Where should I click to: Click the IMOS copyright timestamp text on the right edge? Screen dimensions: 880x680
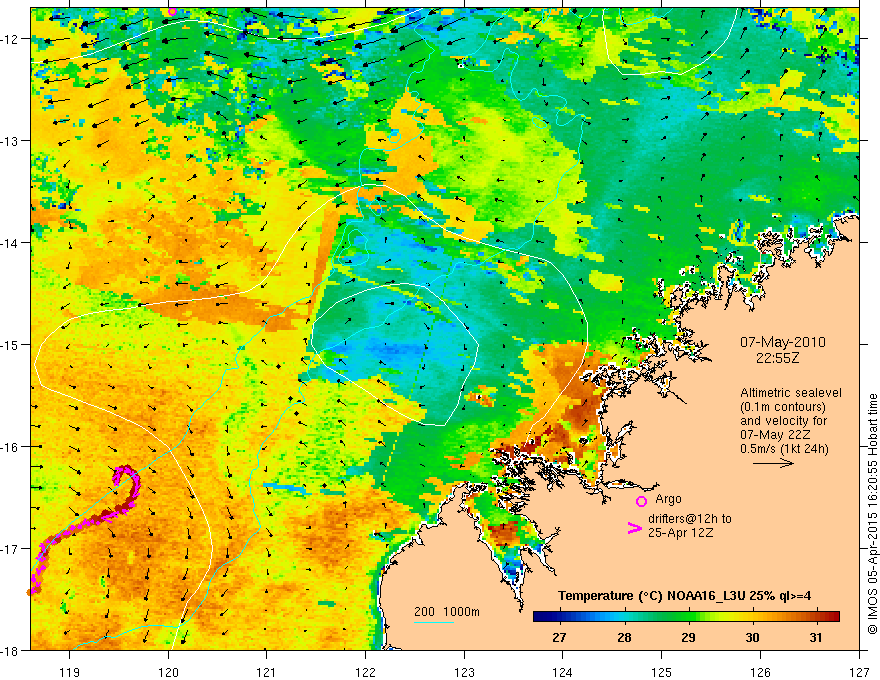click(x=872, y=513)
